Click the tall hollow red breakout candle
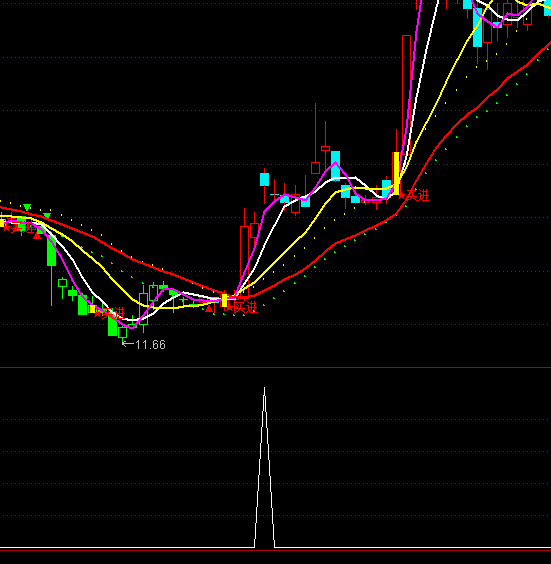This screenshot has width=551, height=564. (x=406, y=95)
